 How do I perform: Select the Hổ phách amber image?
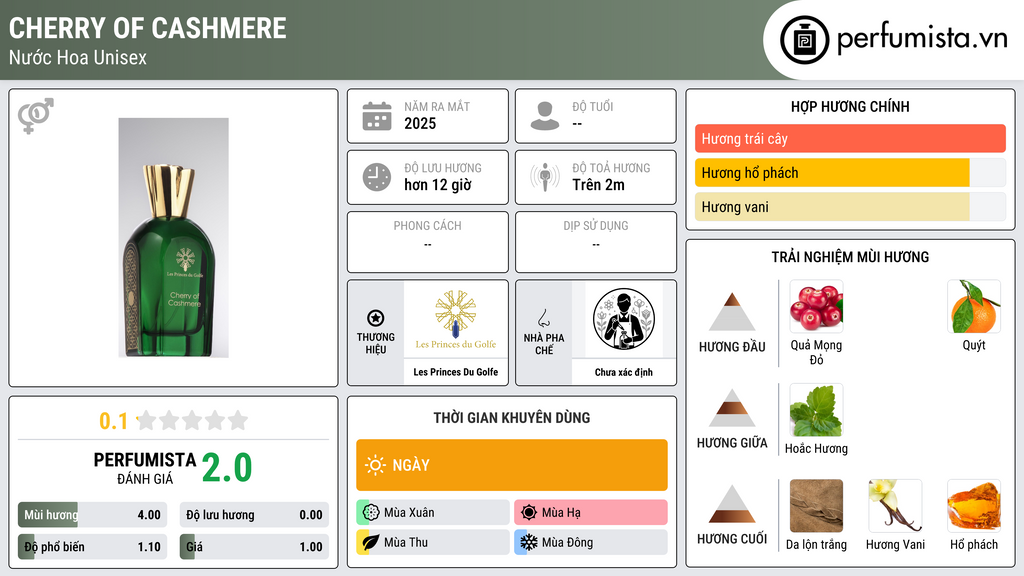pyautogui.click(x=974, y=506)
